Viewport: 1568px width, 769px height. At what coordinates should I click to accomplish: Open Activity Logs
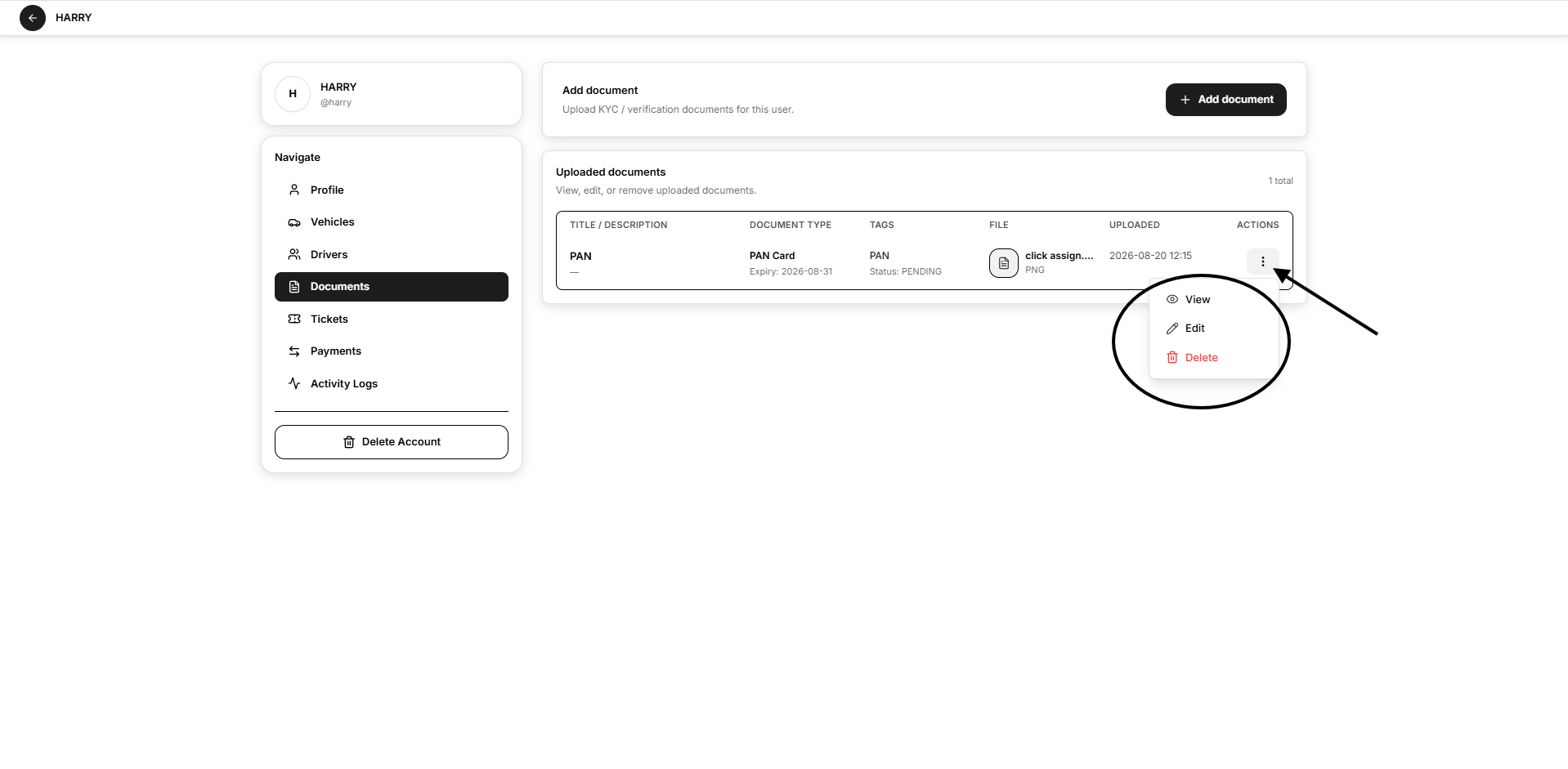(x=392, y=383)
